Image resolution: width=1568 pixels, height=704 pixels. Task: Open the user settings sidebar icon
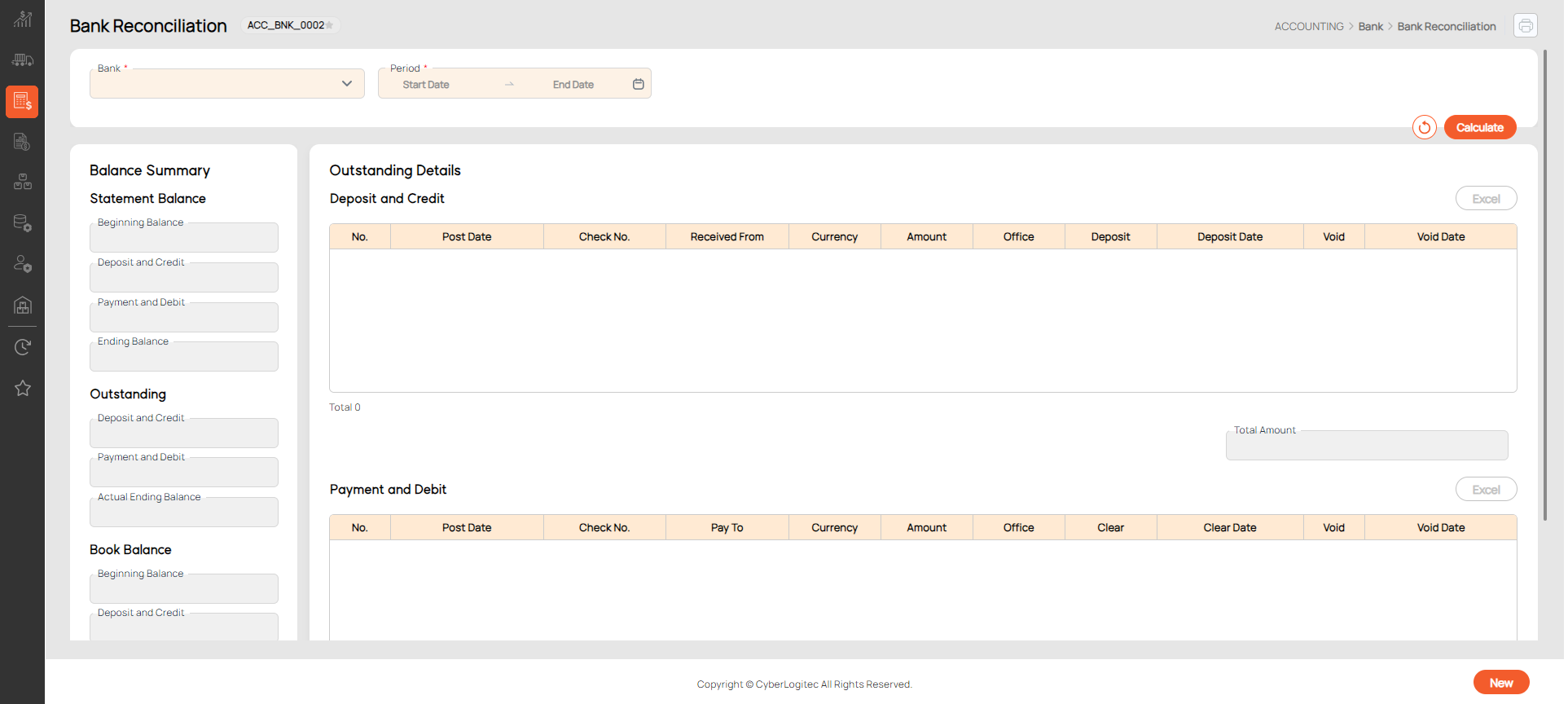22,264
